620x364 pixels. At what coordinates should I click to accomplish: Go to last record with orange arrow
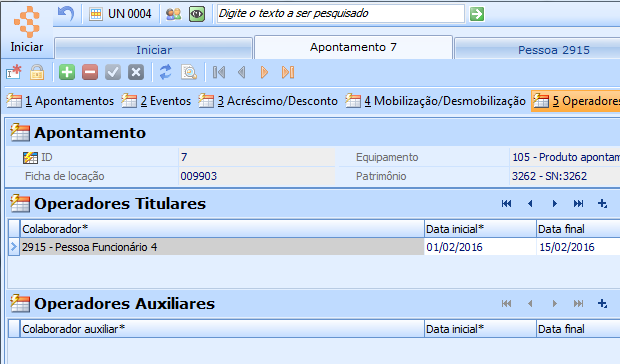[288, 72]
